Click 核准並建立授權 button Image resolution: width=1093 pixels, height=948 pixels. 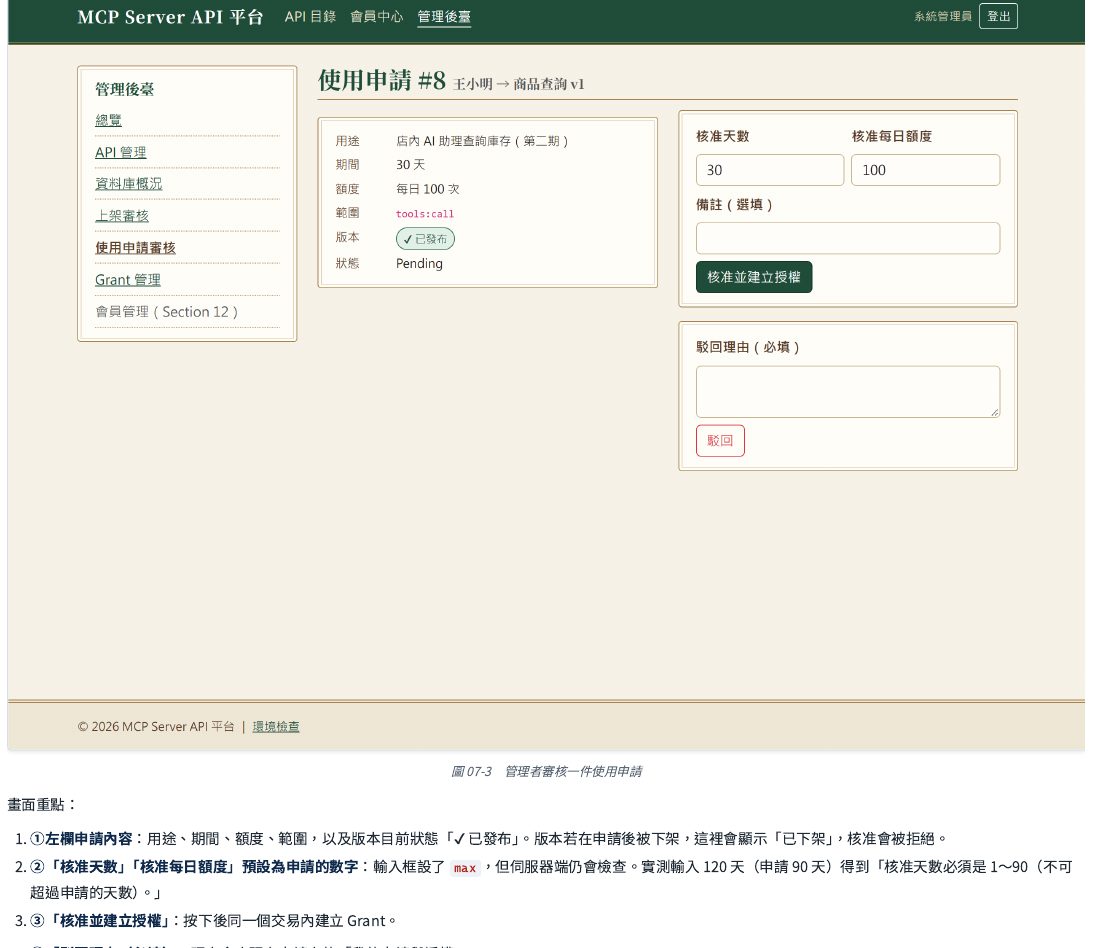click(754, 277)
